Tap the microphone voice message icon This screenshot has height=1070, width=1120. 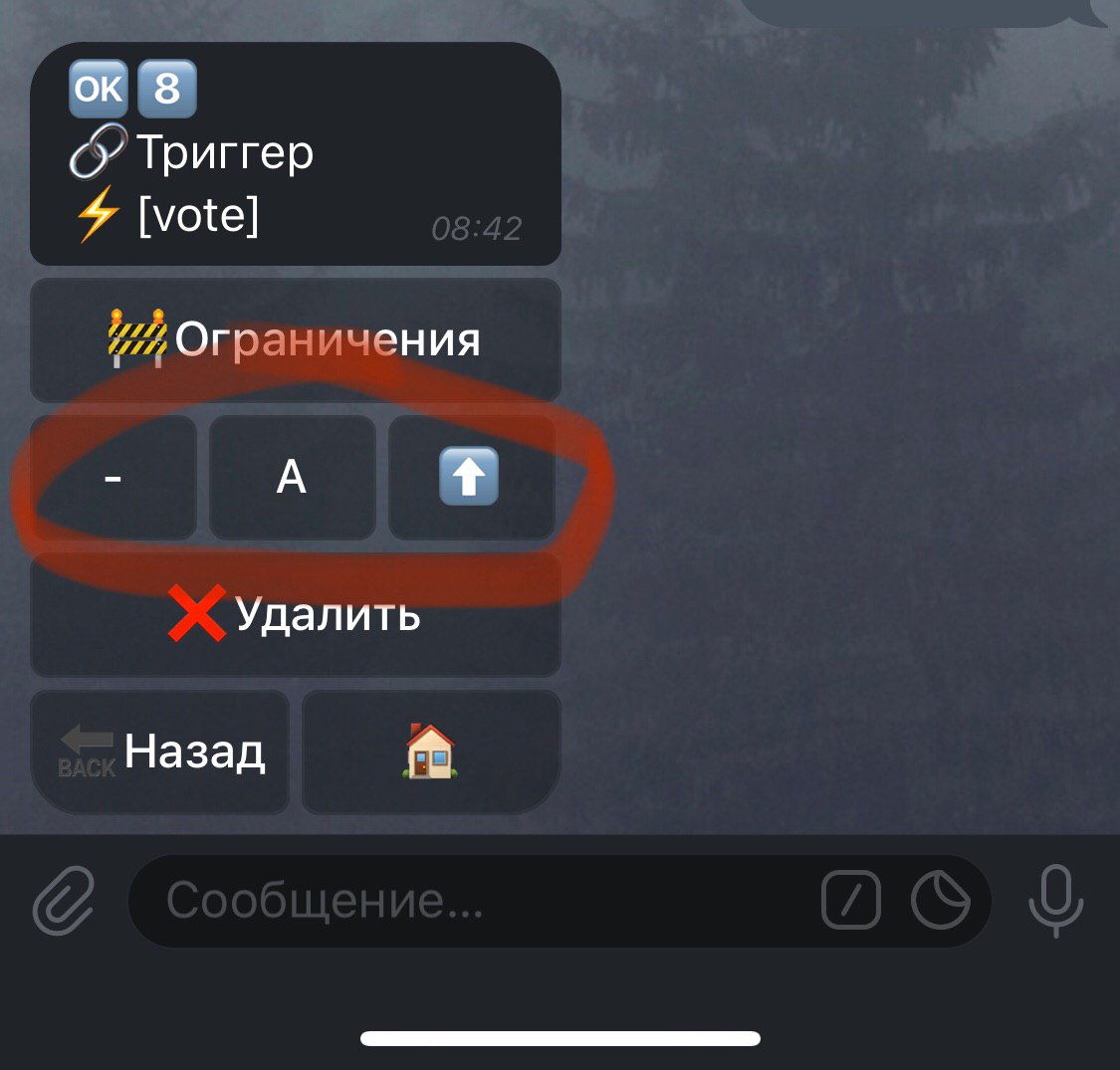click(x=1055, y=900)
